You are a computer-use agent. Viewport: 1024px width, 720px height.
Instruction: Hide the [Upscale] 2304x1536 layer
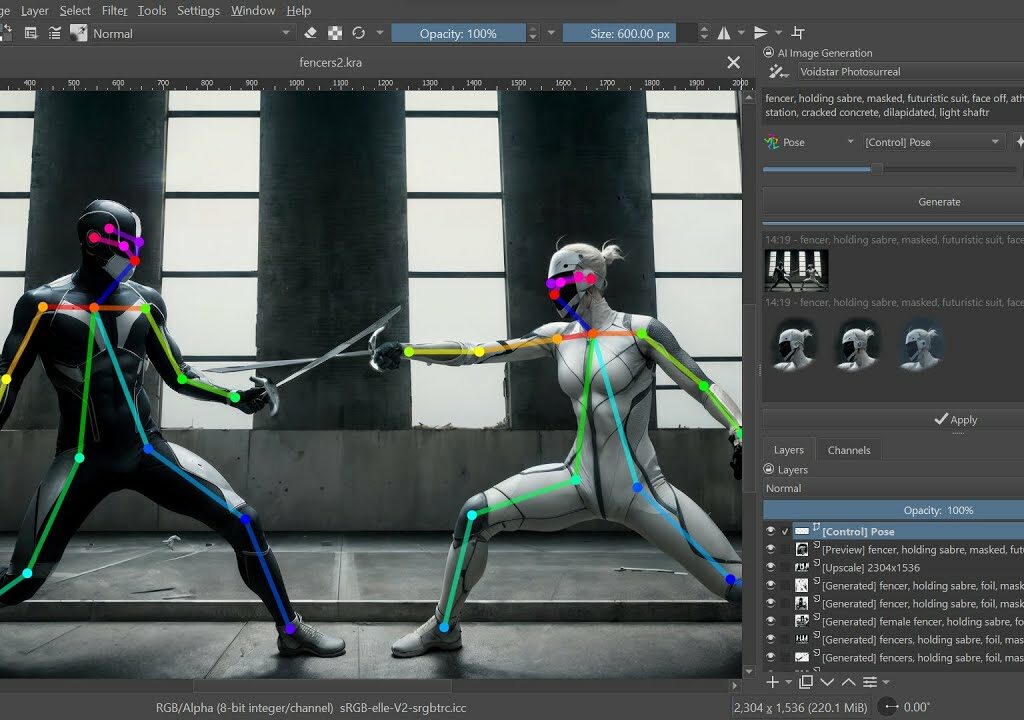770,568
